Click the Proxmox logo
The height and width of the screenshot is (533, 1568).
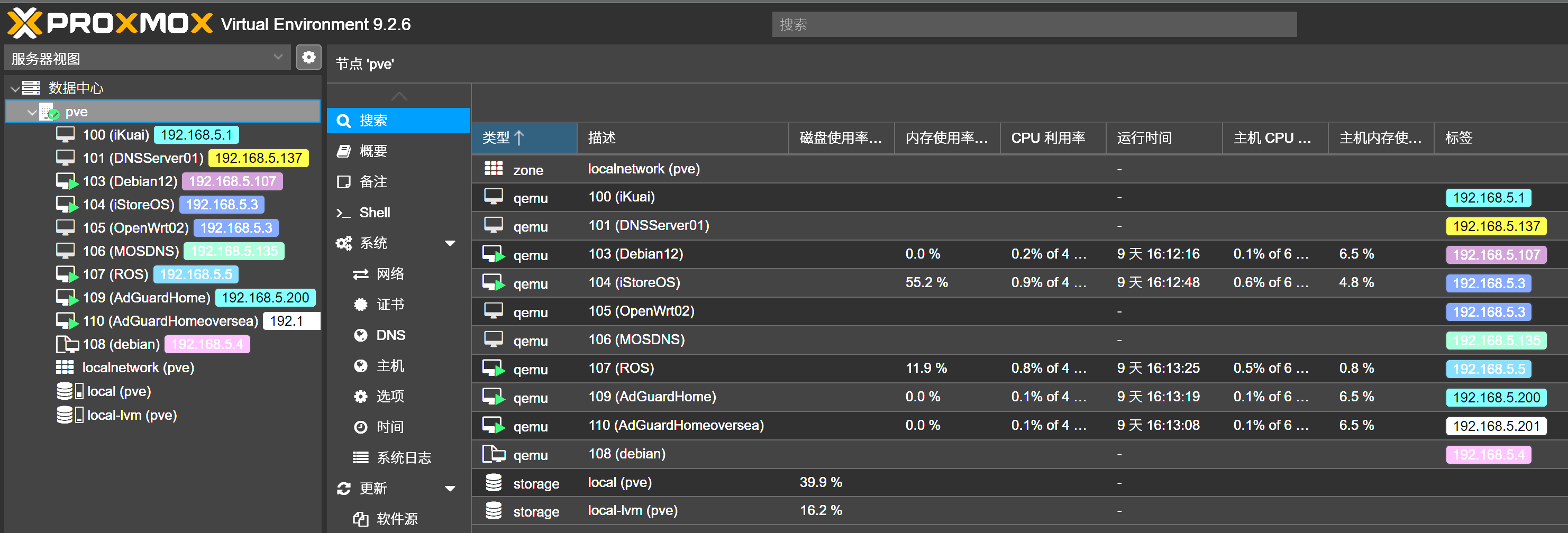110,24
